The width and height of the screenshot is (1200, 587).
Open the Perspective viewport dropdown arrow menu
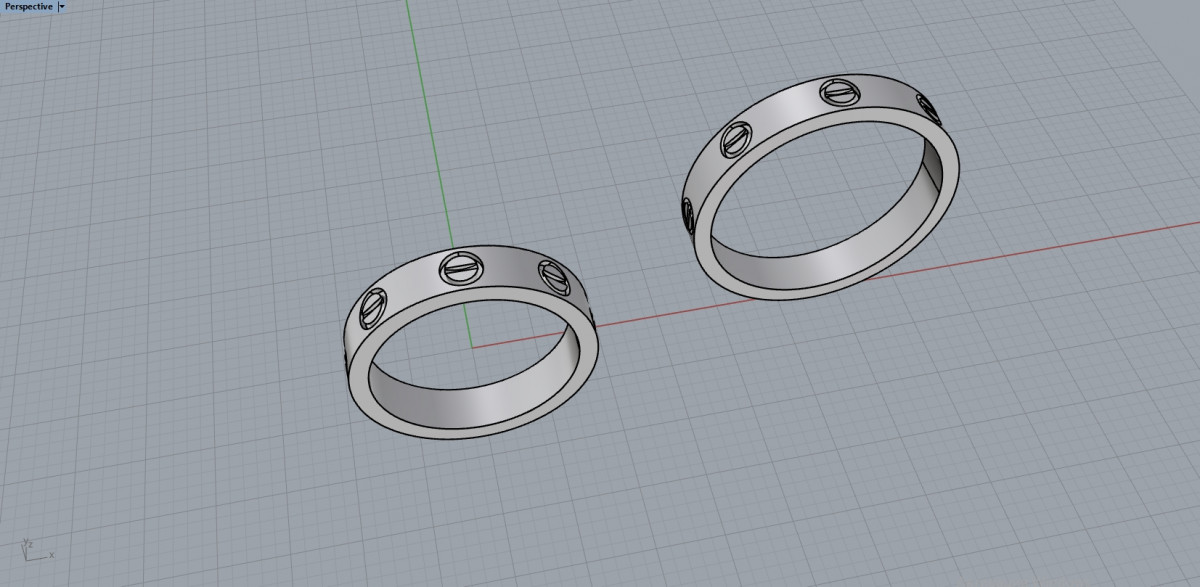[62, 6]
